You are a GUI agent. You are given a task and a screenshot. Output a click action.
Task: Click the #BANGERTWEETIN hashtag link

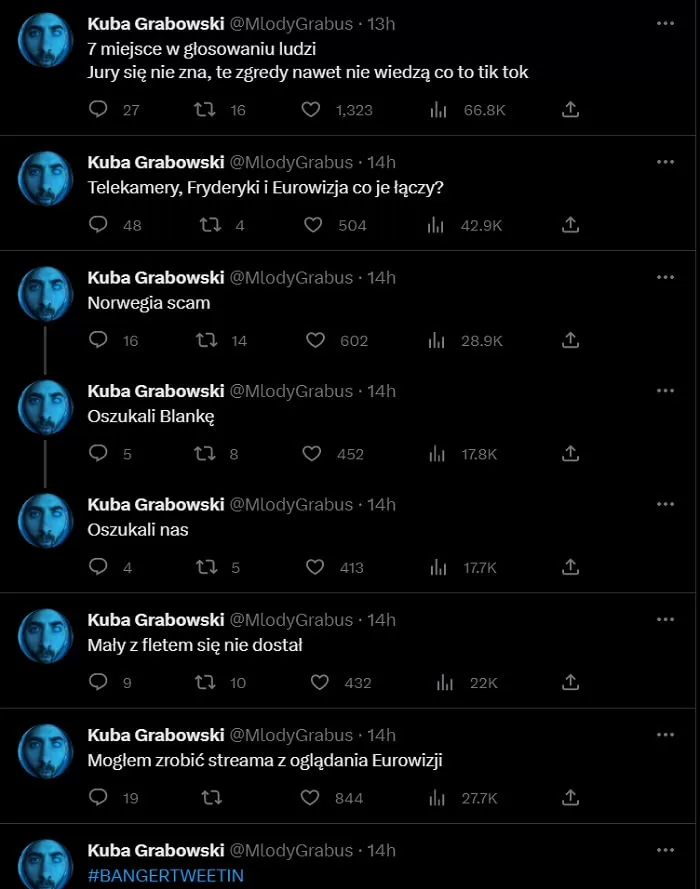click(165, 875)
